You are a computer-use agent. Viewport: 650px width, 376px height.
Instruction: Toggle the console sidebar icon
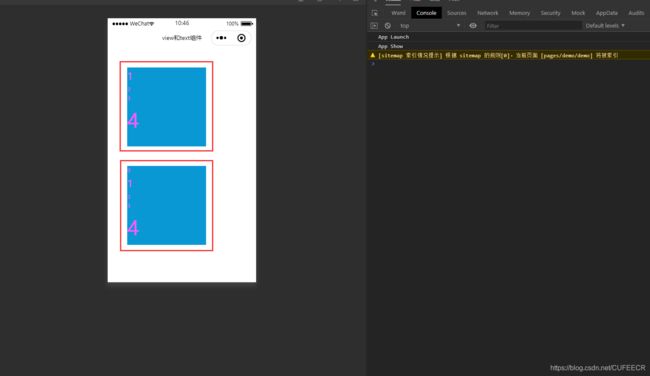tap(374, 26)
